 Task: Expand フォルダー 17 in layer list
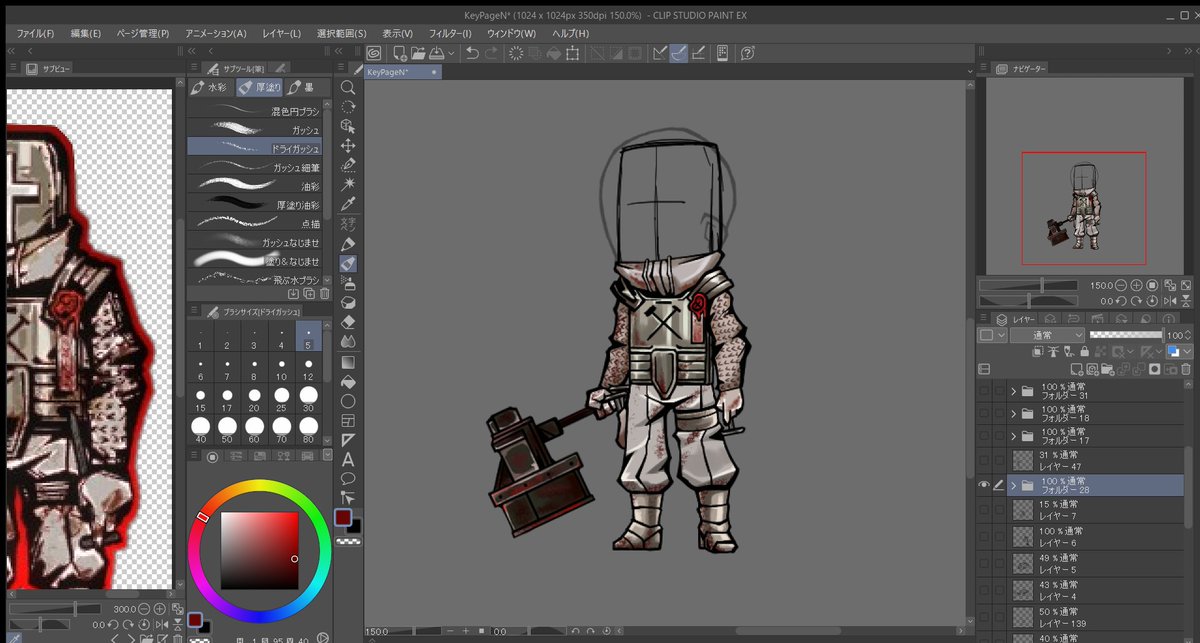[x=1013, y=436]
